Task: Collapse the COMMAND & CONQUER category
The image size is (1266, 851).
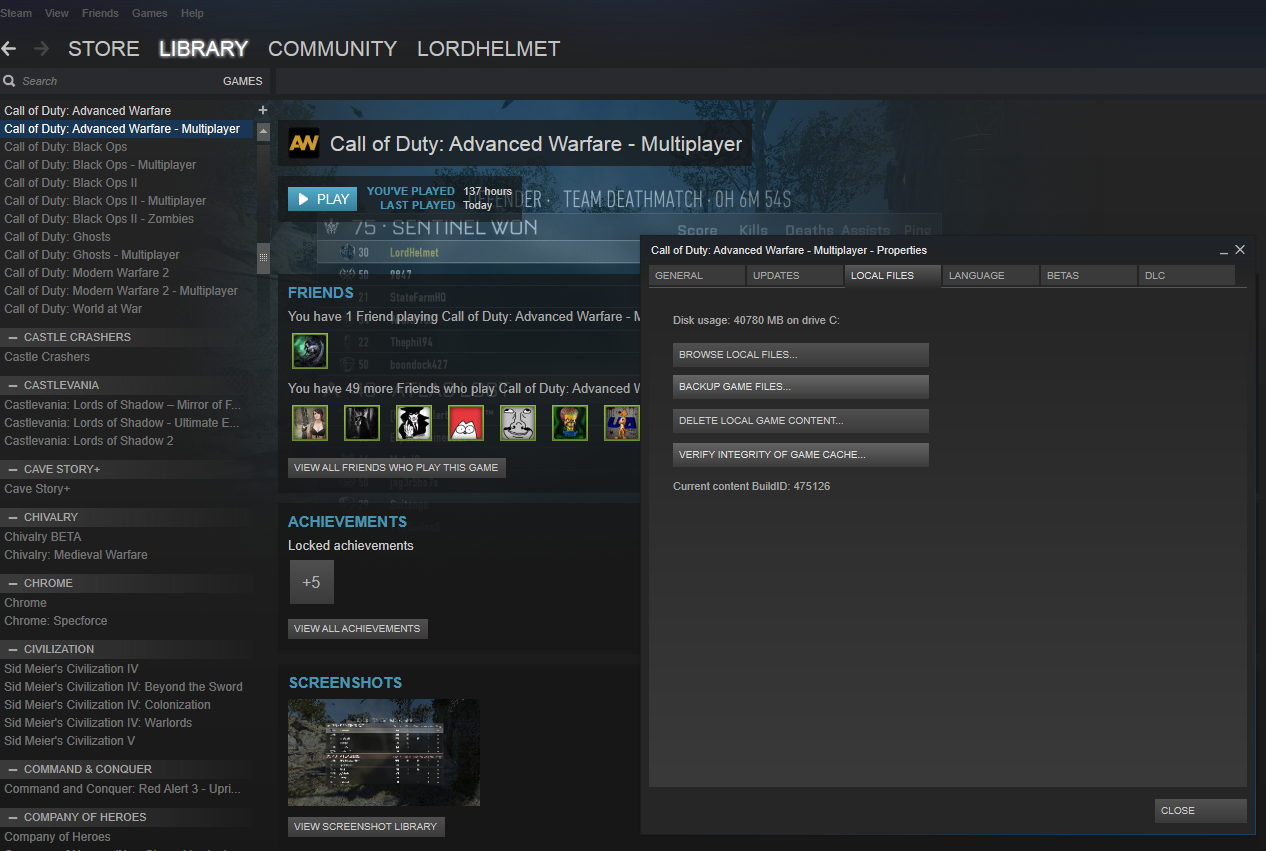Action: click(14, 769)
